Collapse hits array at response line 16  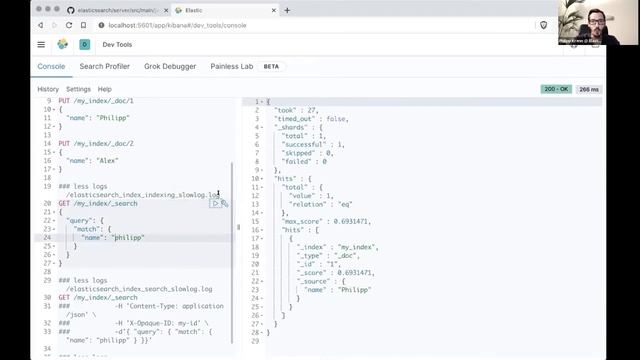[262, 230]
